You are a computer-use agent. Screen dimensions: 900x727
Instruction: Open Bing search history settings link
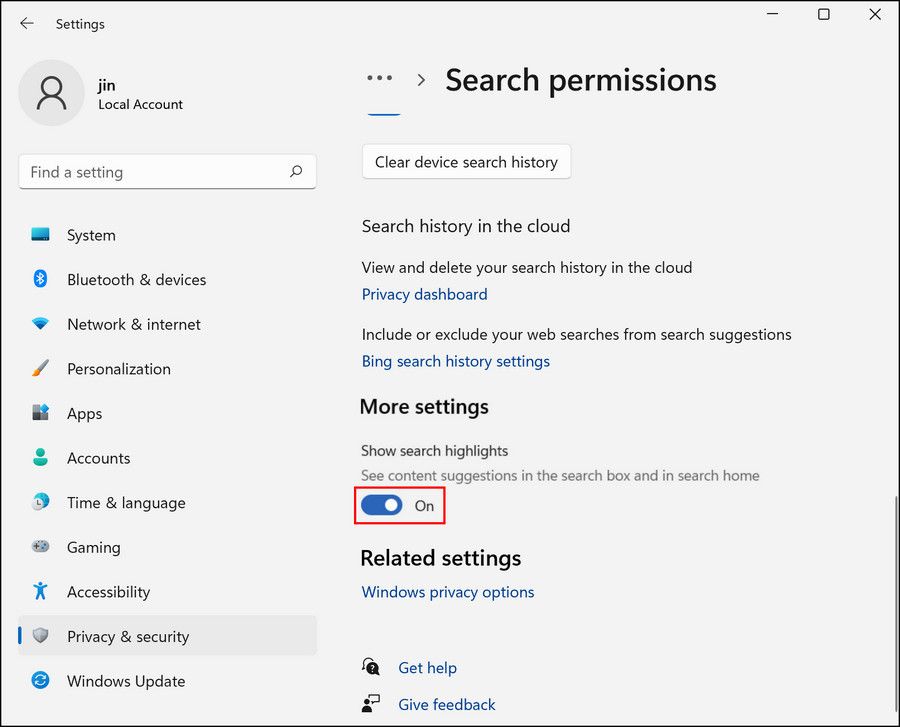point(455,361)
